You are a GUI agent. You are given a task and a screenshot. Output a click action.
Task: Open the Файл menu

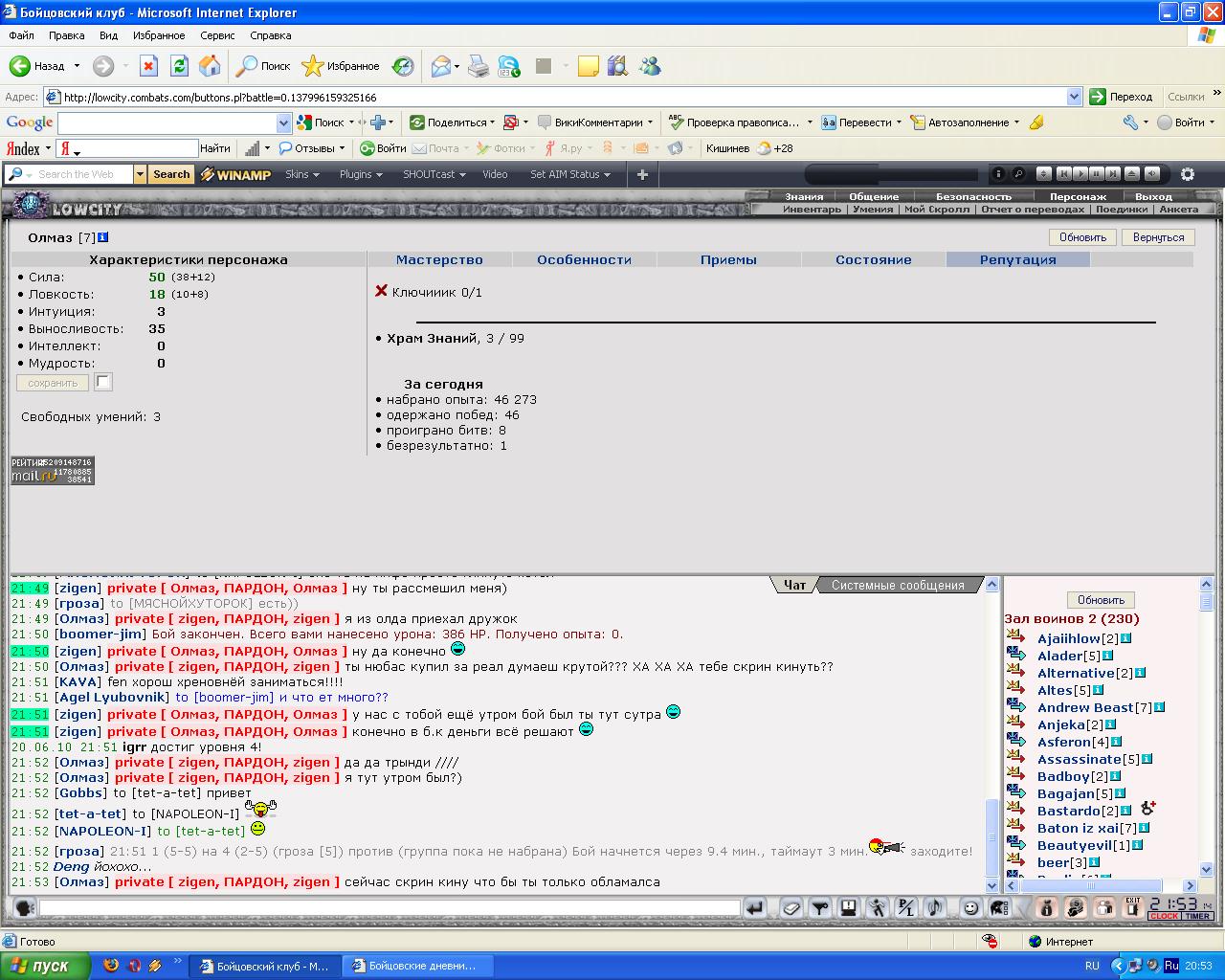(x=21, y=35)
